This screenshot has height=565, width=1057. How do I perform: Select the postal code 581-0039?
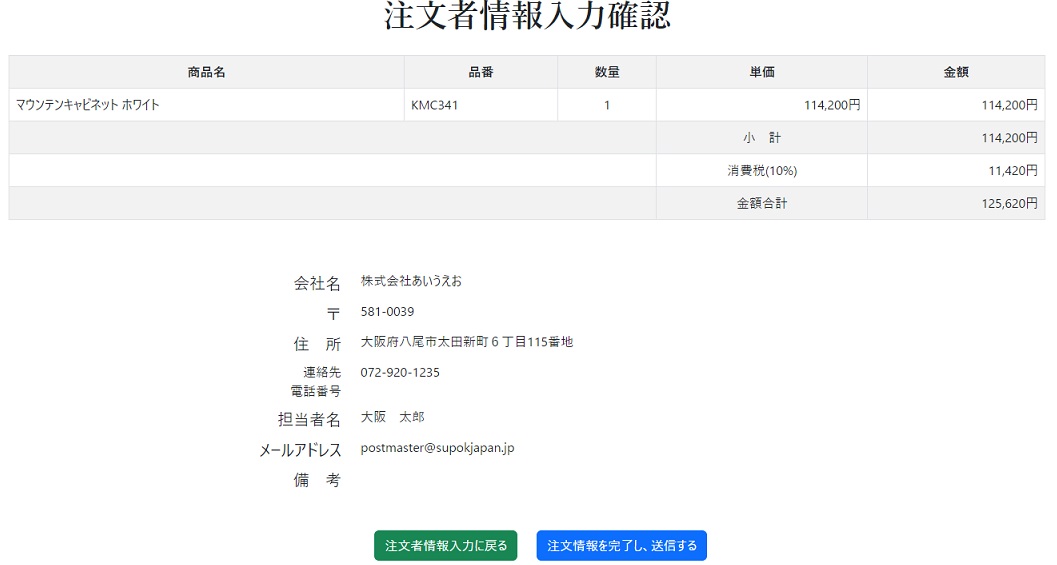tap(387, 311)
